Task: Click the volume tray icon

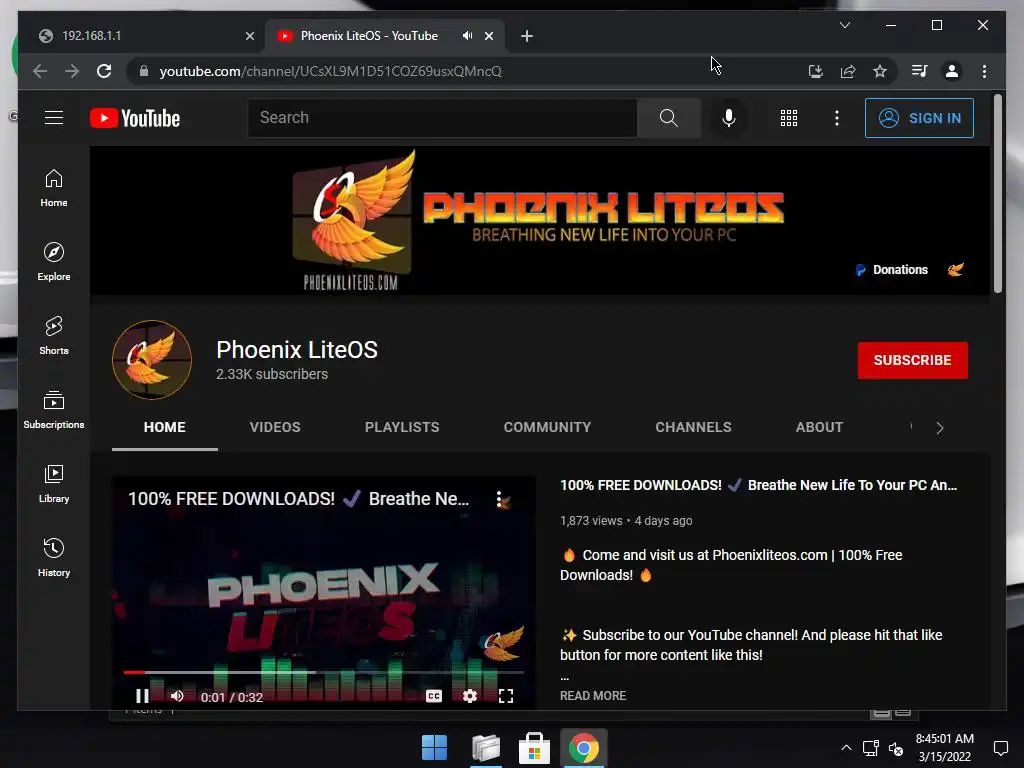Action: [896, 748]
